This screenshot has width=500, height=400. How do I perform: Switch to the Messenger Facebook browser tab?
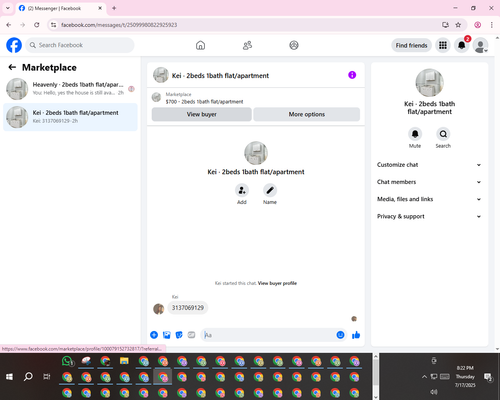tap(60, 8)
